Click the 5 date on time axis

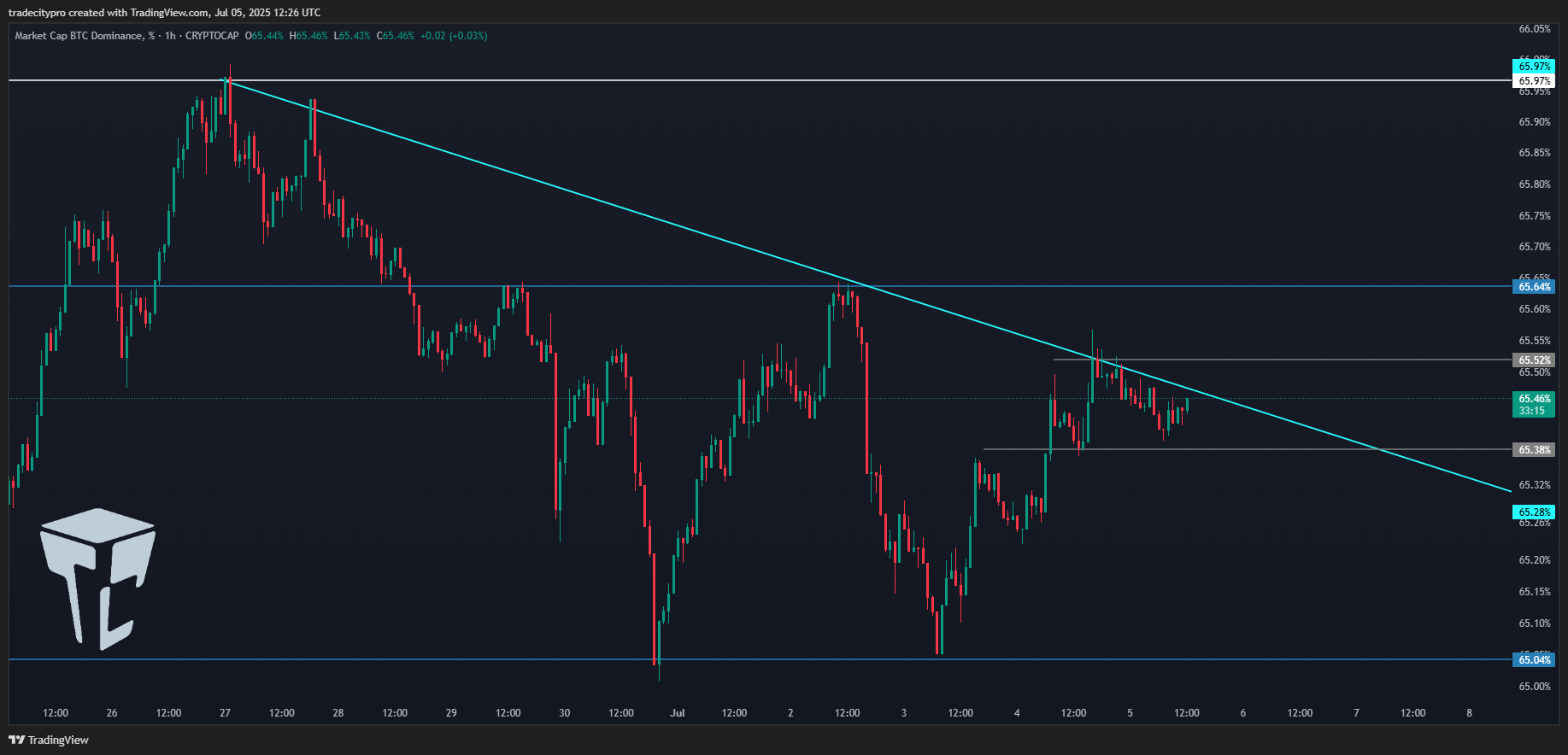(1130, 713)
